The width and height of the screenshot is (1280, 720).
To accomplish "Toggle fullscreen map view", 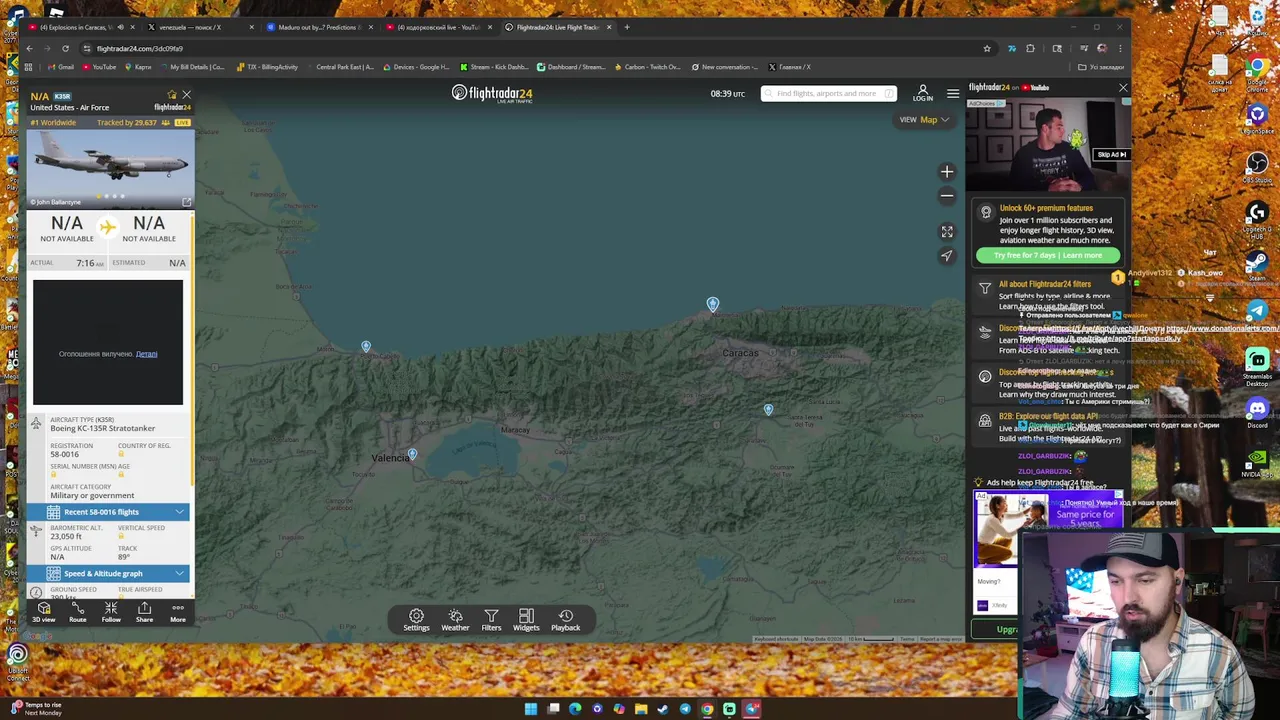I will tap(947, 232).
